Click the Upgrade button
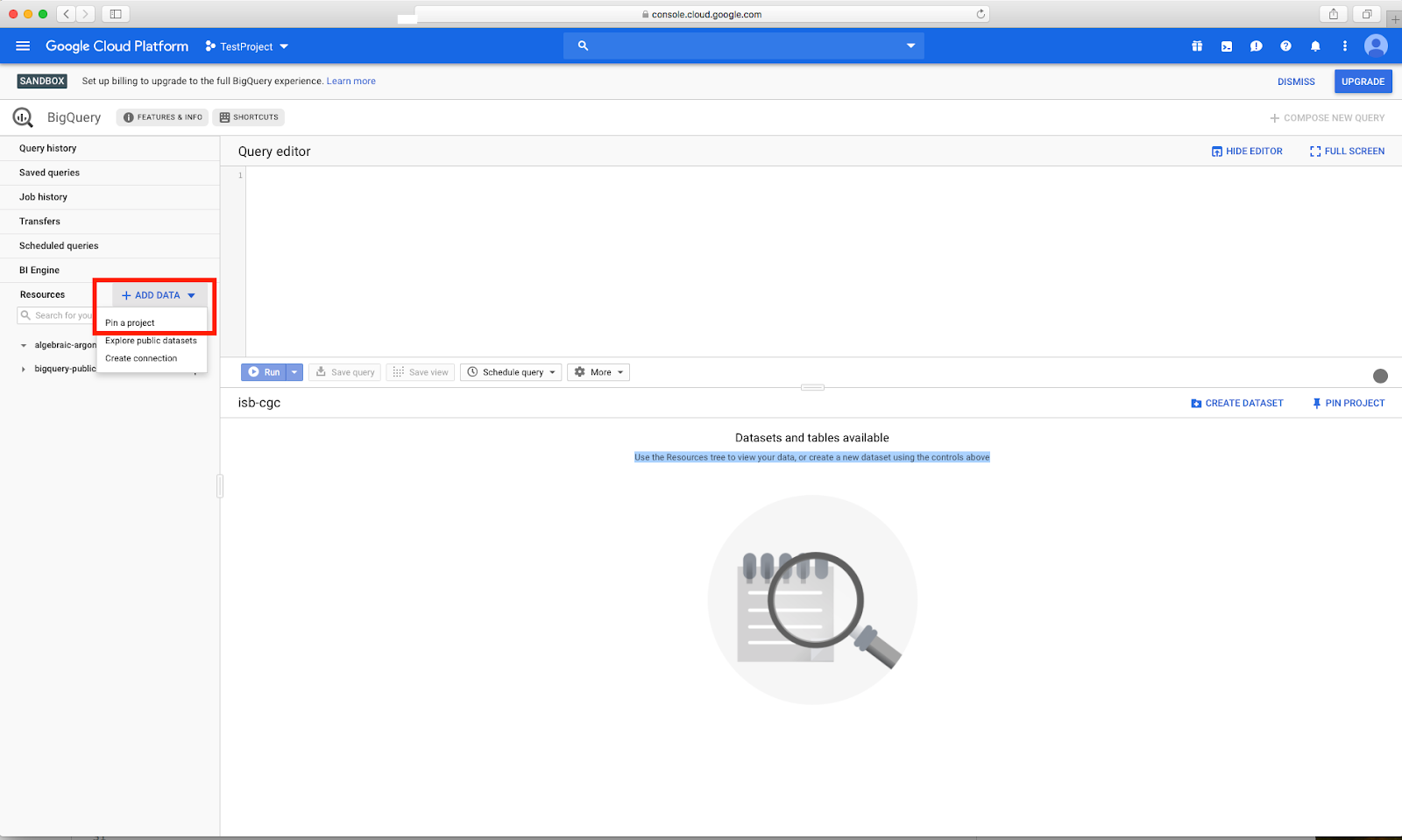This screenshot has width=1402, height=840. coord(1363,81)
